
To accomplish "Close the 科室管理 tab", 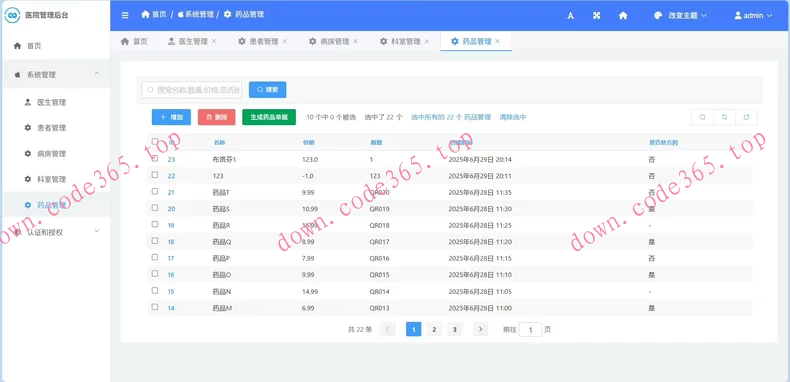I will click(427, 41).
